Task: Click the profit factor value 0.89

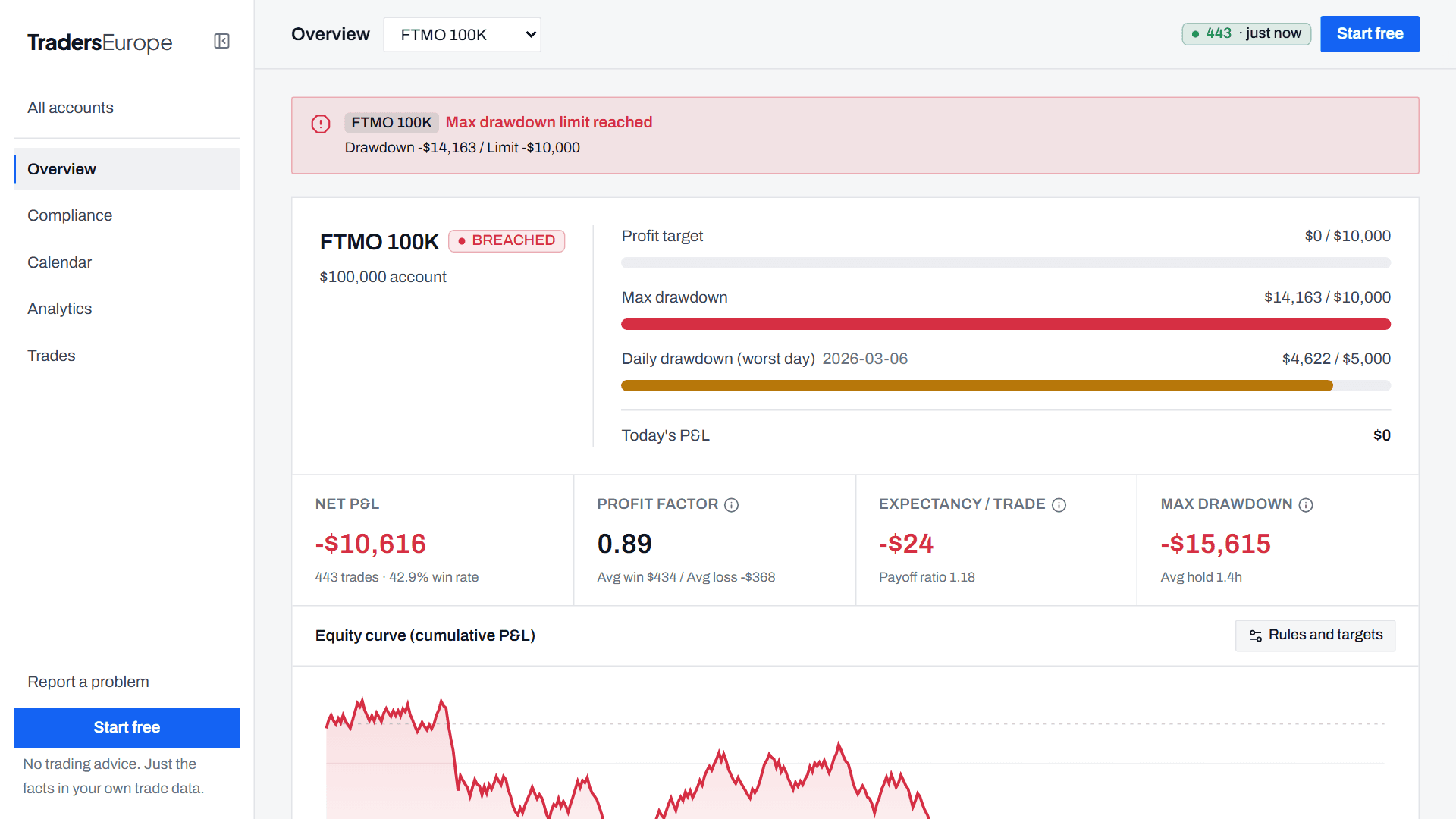Action: tap(624, 544)
